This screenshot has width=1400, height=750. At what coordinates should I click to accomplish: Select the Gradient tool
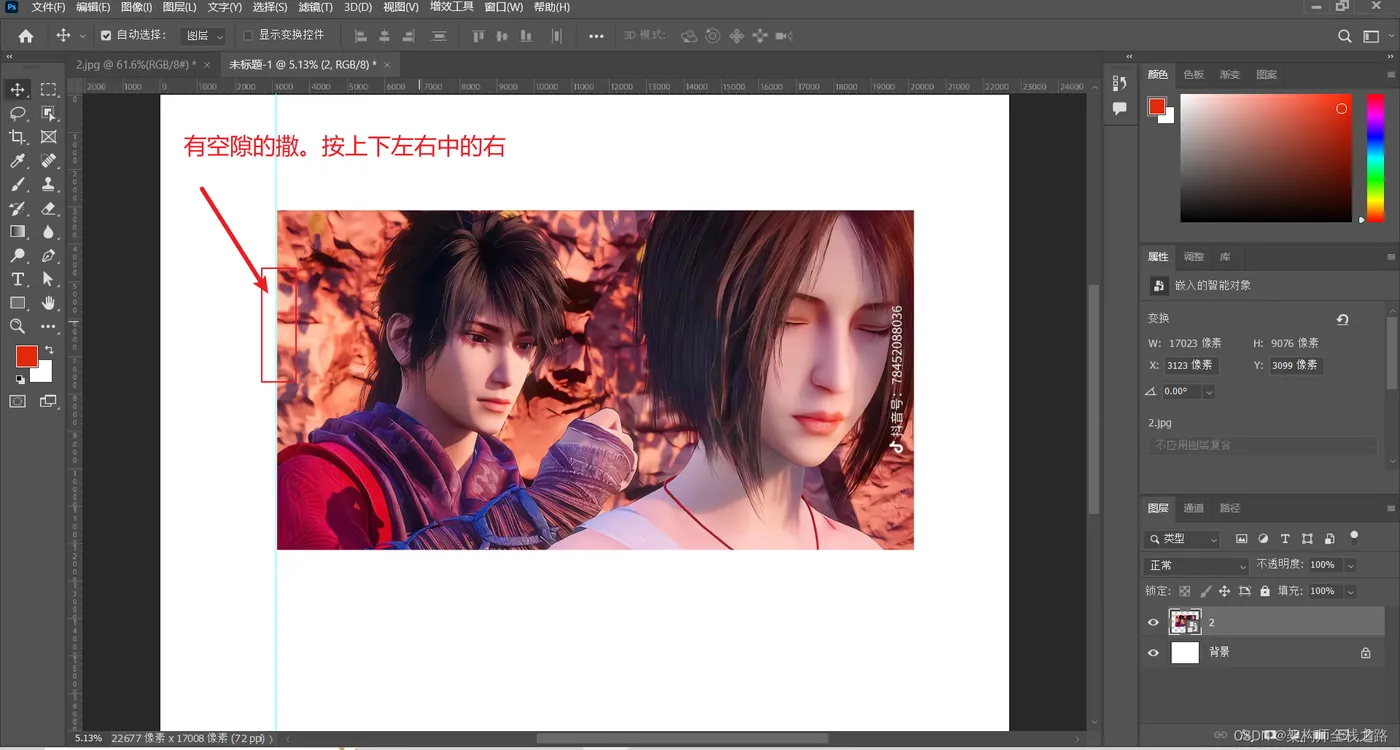pos(18,232)
